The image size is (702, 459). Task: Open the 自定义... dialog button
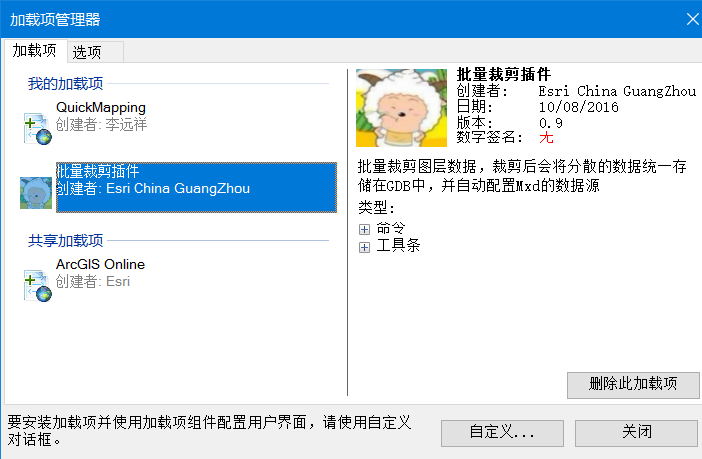[502, 433]
